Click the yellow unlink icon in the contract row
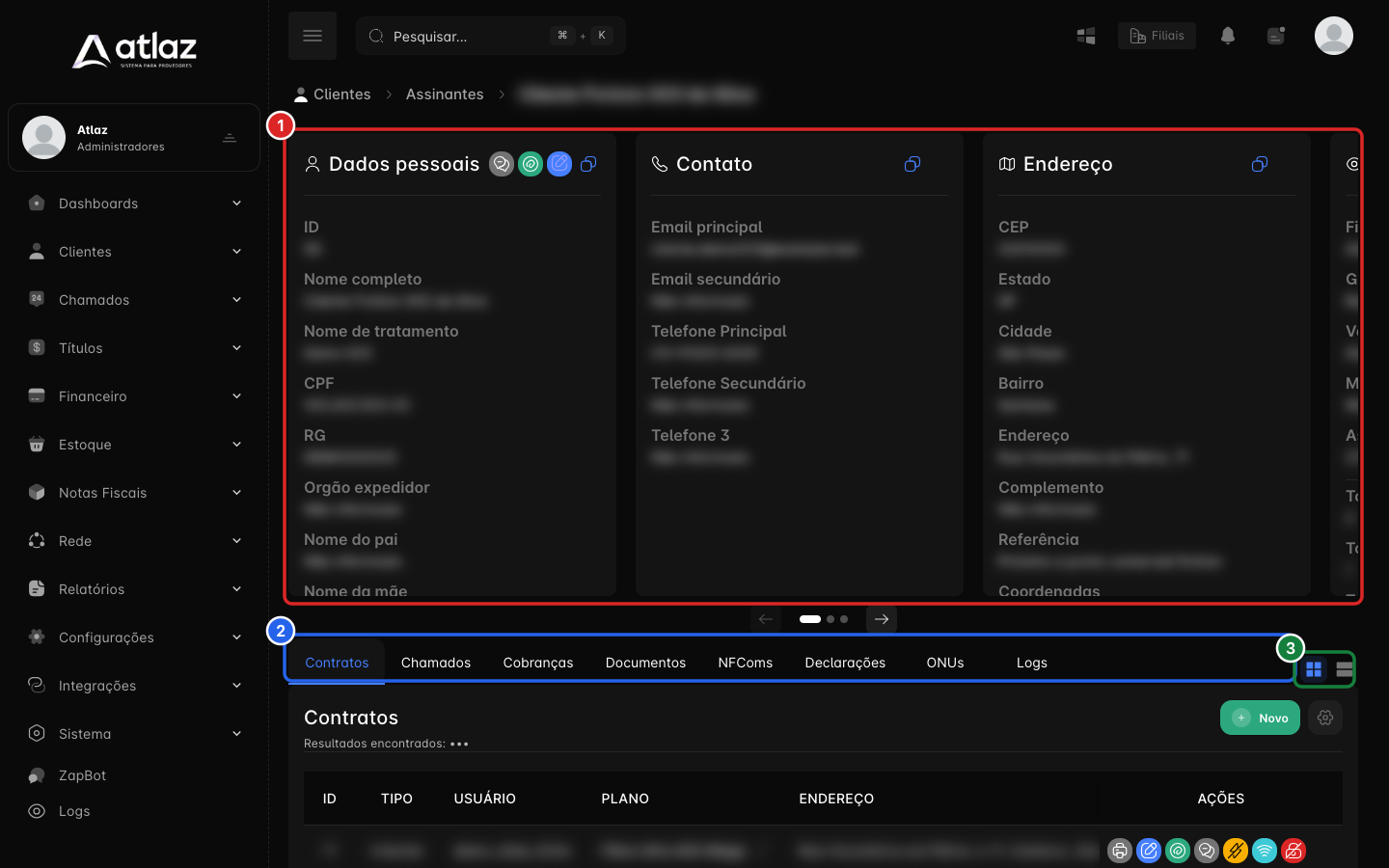 tap(1236, 851)
